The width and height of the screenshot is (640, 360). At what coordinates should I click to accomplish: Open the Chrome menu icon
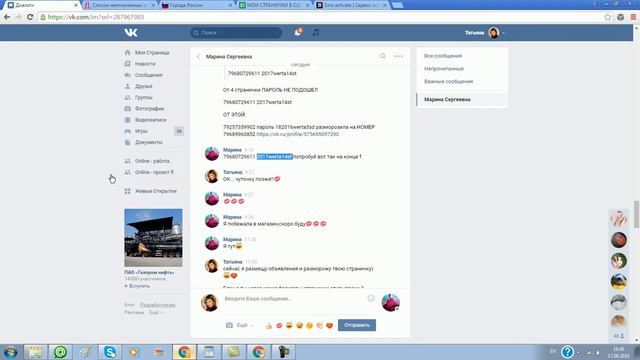pos(633,17)
